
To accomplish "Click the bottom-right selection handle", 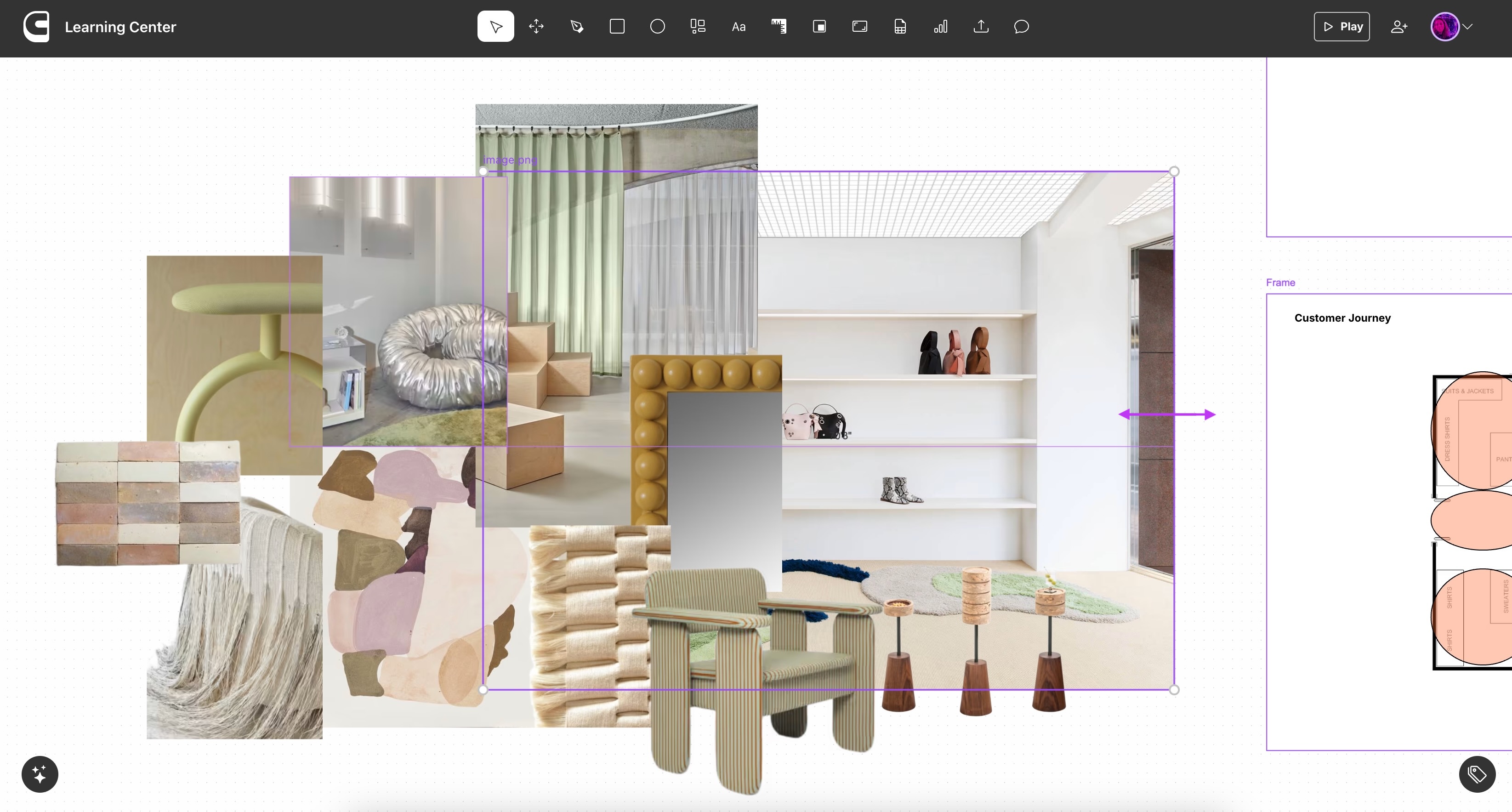I will point(1174,690).
